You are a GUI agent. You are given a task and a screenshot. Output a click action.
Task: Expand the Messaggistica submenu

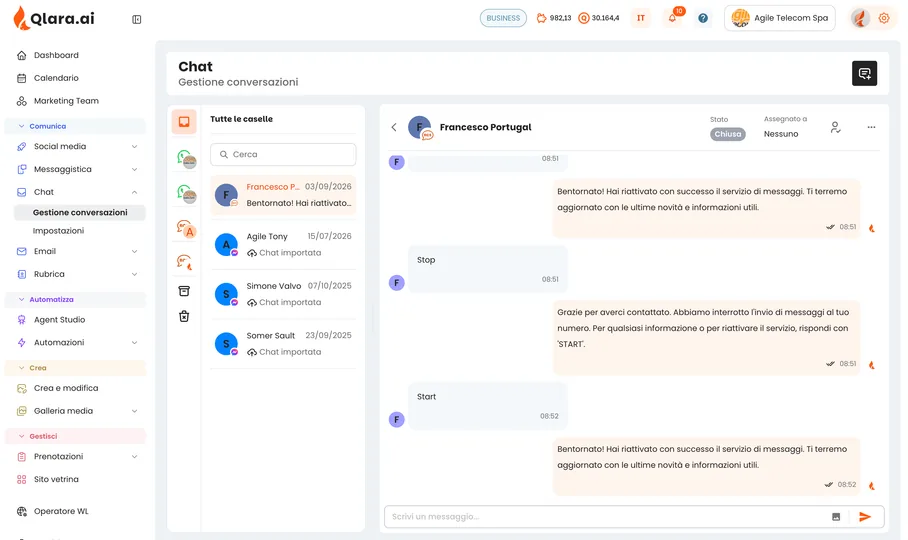pos(134,169)
